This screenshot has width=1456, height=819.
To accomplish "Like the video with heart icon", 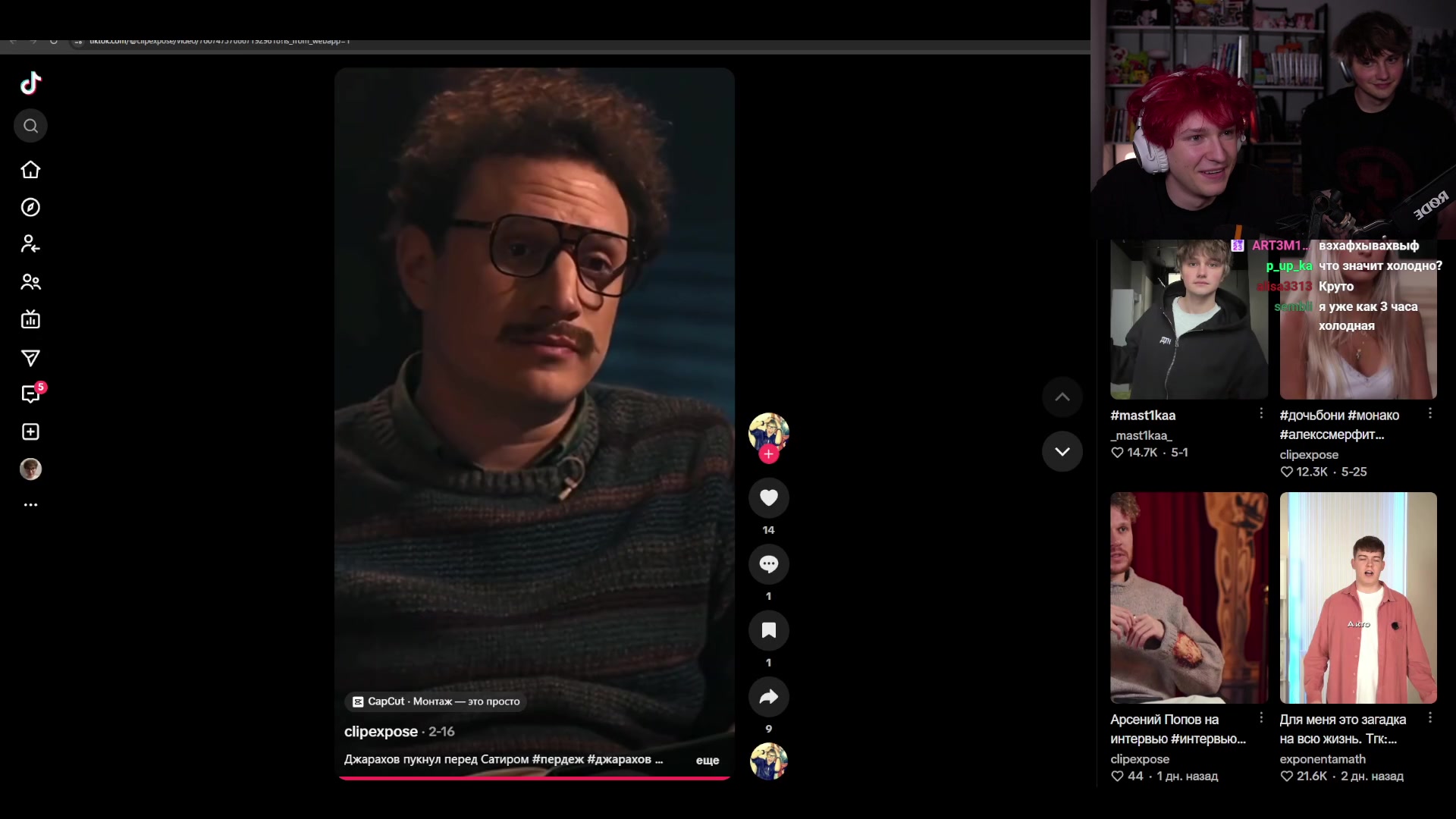I will coord(768,497).
